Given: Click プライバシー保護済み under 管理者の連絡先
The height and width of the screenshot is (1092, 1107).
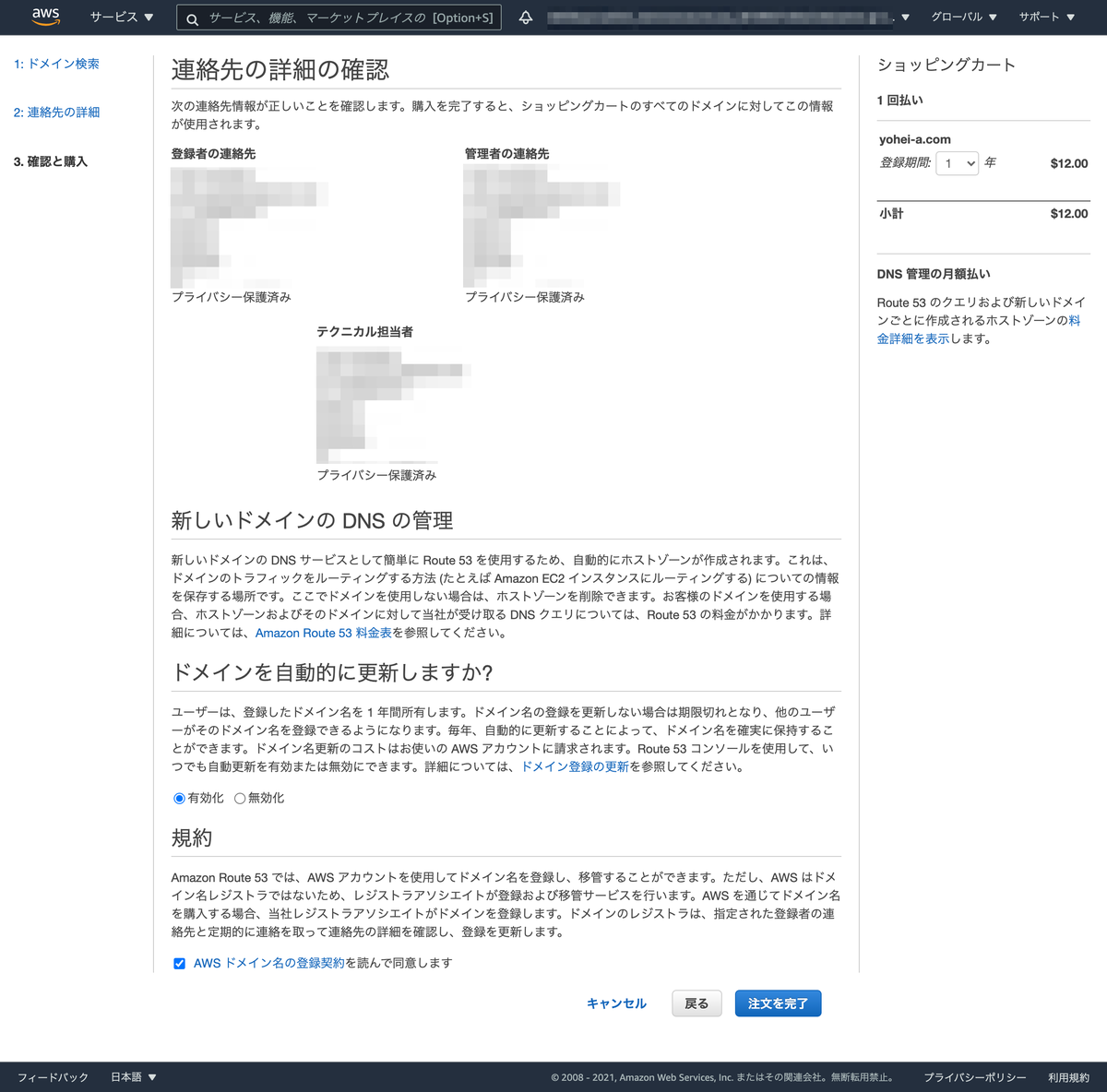Looking at the screenshot, I should 525,297.
